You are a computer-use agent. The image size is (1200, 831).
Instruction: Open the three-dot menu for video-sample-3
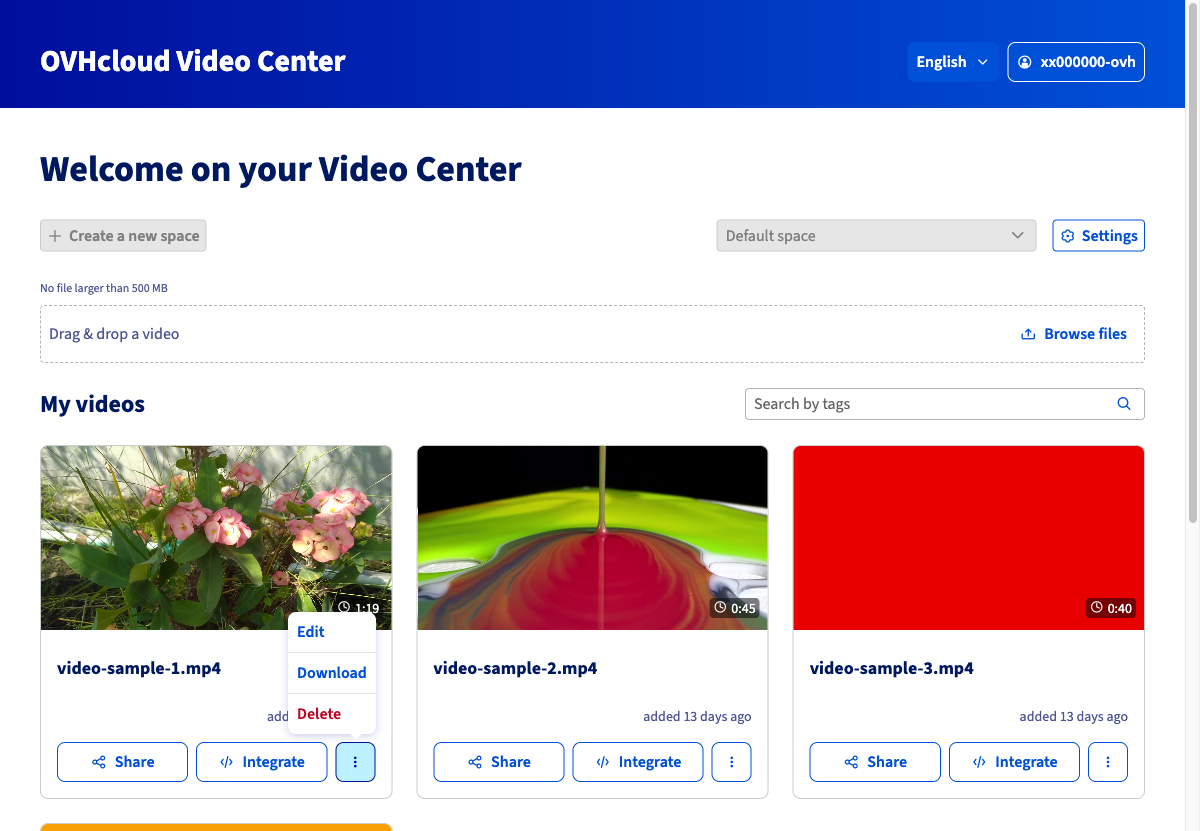(x=1107, y=761)
